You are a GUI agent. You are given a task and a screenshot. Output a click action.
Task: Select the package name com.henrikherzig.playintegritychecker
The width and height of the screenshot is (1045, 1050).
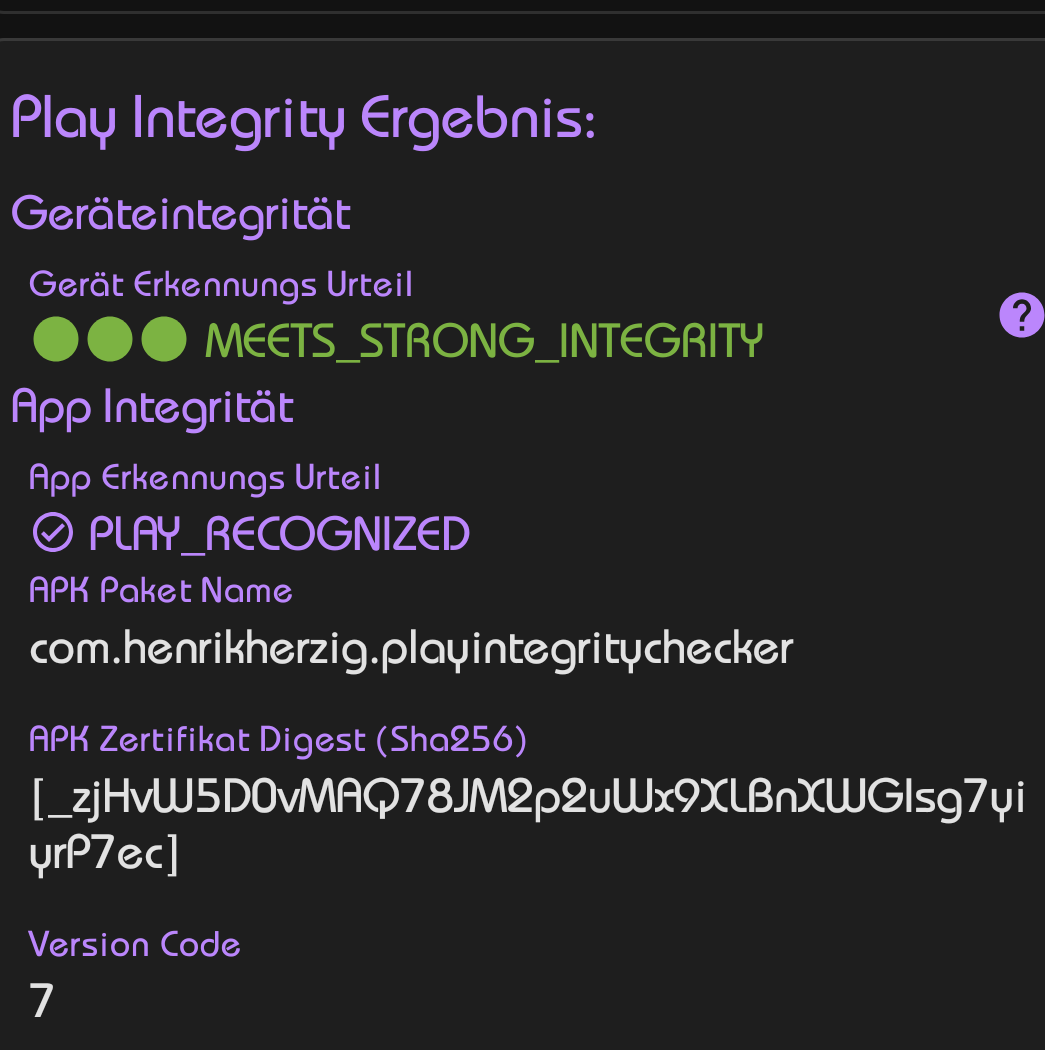[x=412, y=651]
